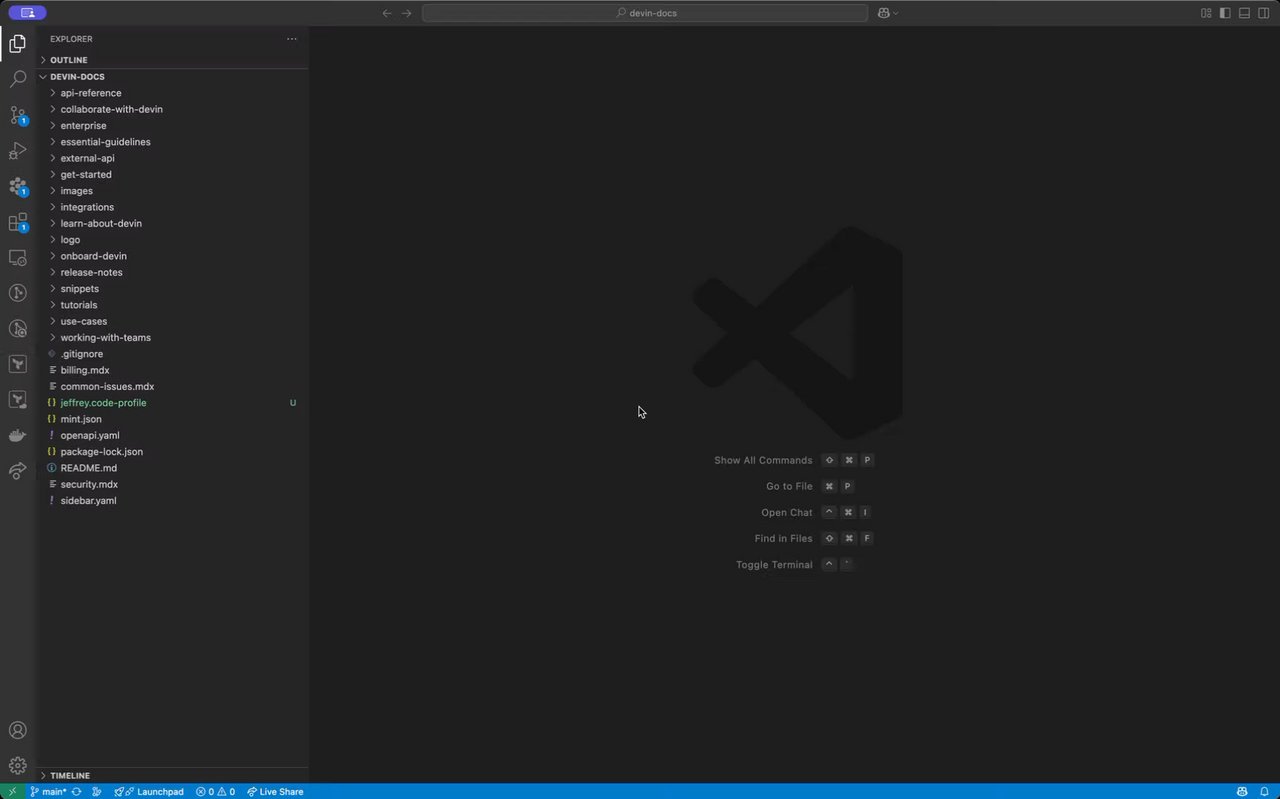Click the Copilot status icon in status bar
The image size is (1280, 799).
[1243, 791]
